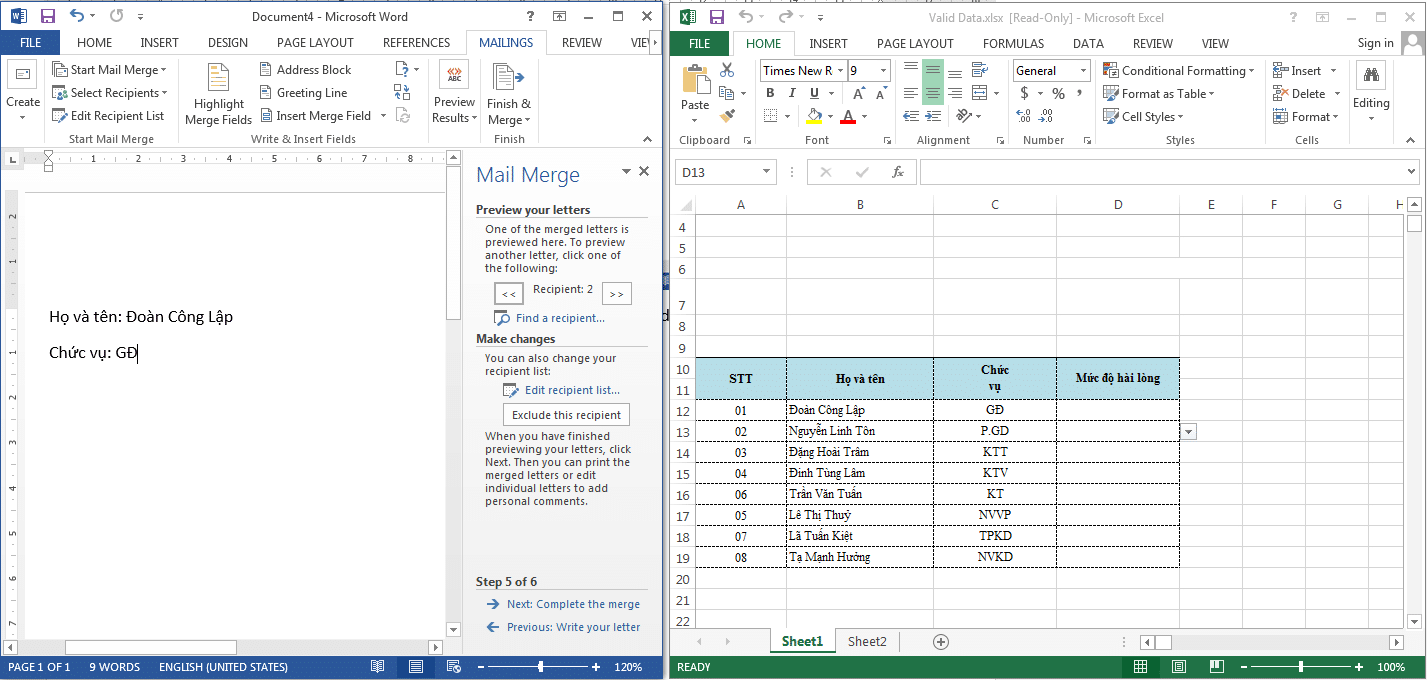Open the FORMULAS tab in Excel
This screenshot has width=1427, height=680.
[x=1013, y=43]
